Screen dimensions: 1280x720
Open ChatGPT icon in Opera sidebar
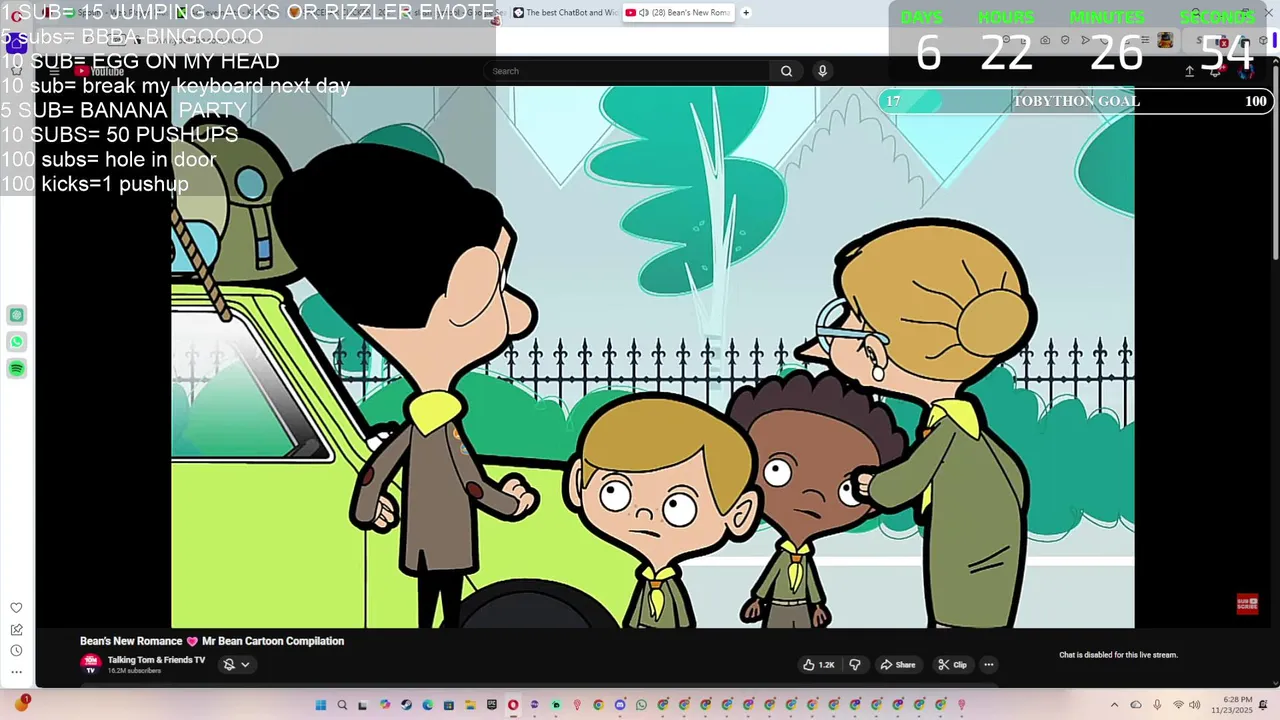click(x=17, y=315)
